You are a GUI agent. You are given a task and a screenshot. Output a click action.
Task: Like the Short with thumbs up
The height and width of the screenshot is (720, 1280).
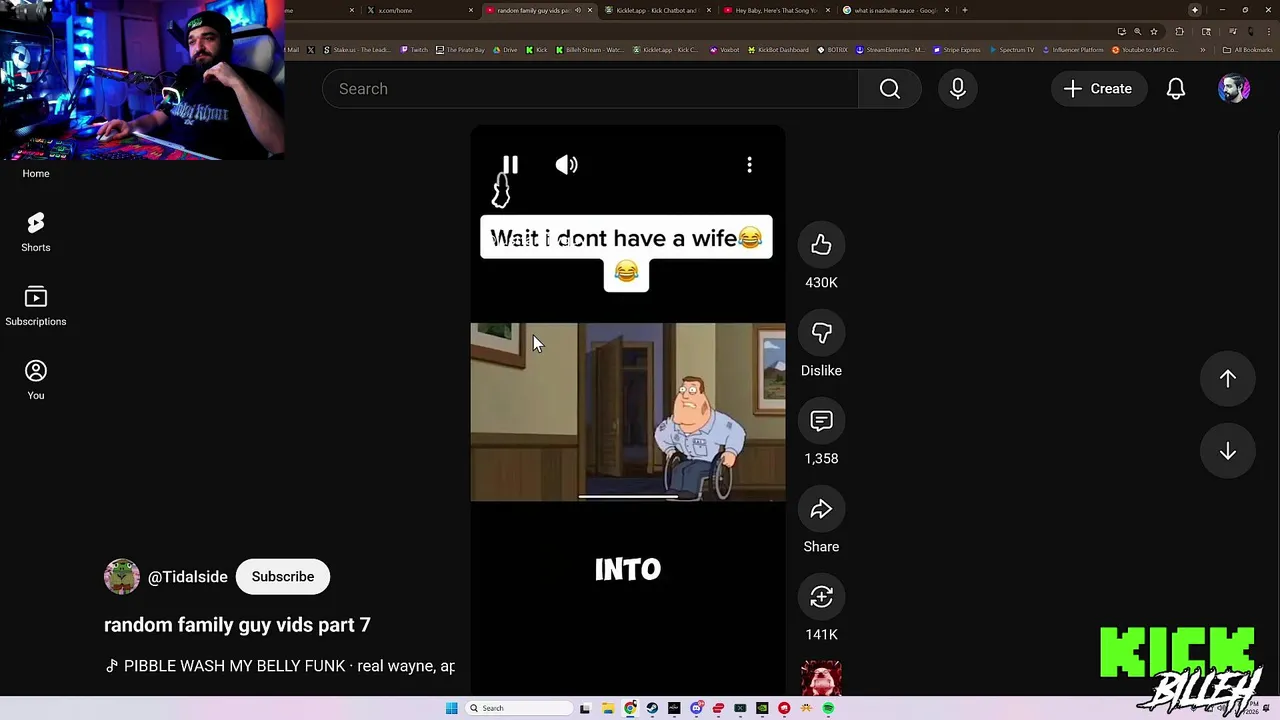821,245
